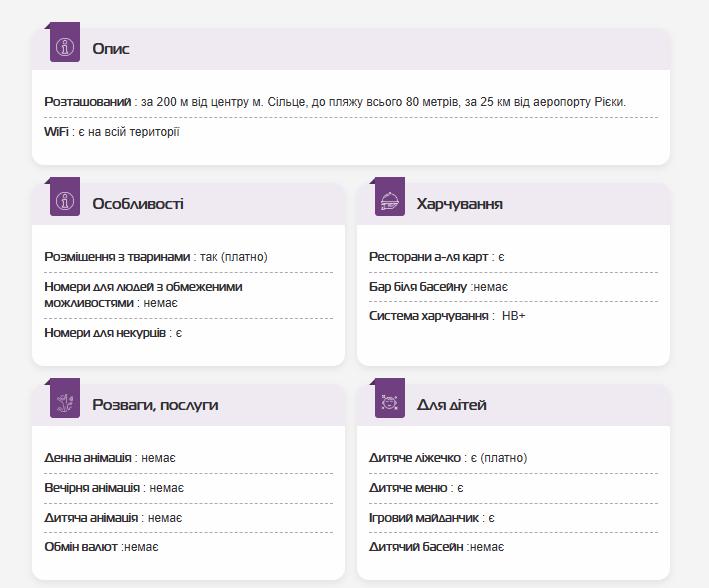This screenshot has height=588, width=709.
Task: Click the Розміщення з тваринами row
Action: click(x=156, y=257)
